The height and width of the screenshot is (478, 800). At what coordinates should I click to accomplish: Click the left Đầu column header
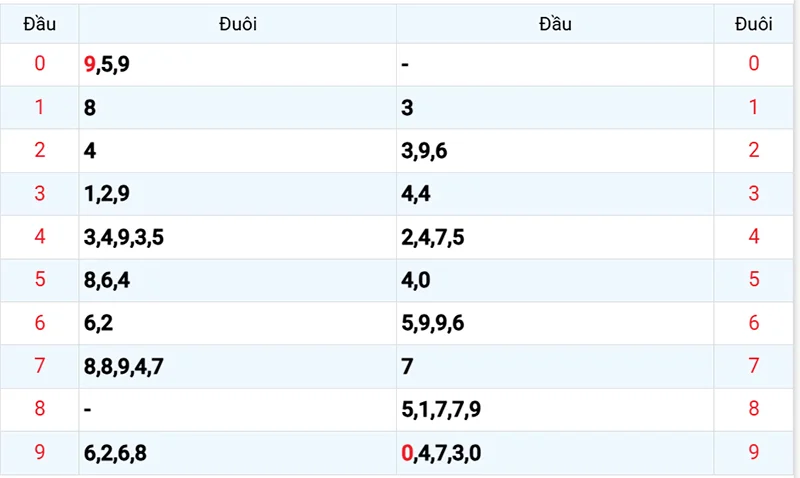click(39, 24)
